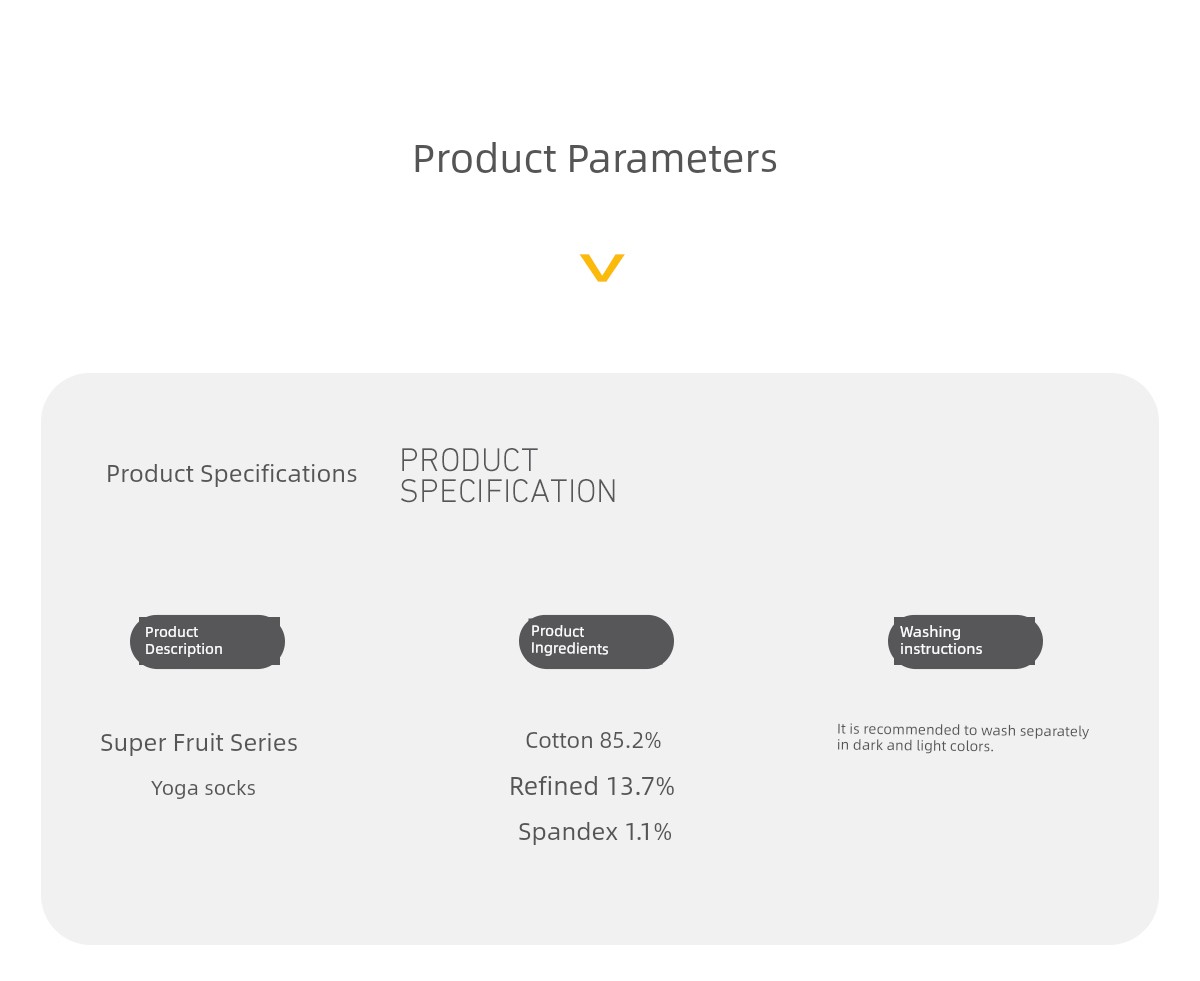
Task: Select the Product Ingredients pill label
Action: pos(596,642)
